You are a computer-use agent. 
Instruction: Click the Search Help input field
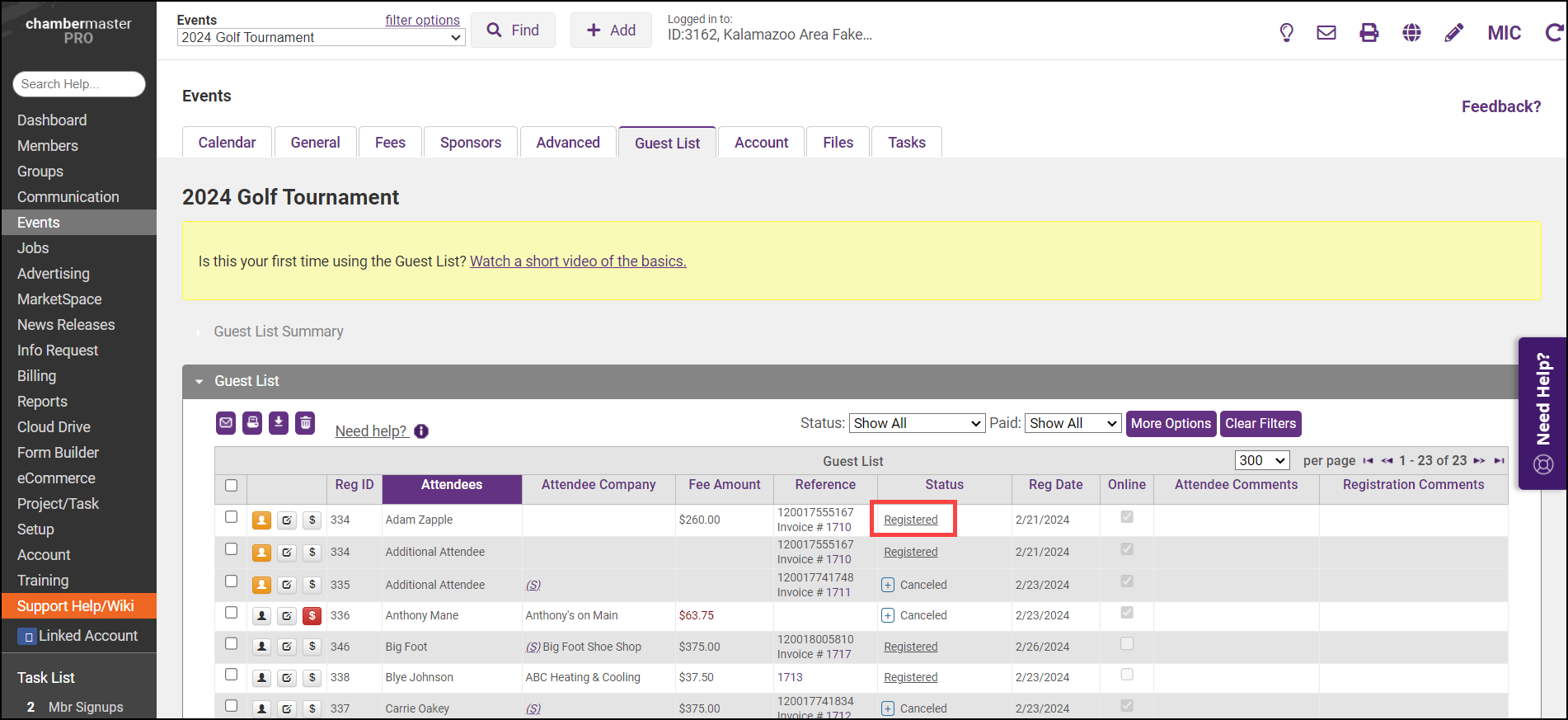coord(79,84)
